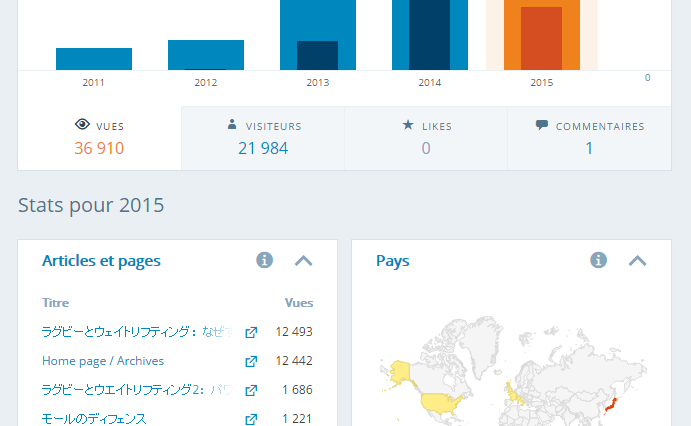Click the Articles et pages panel title

coord(101,261)
